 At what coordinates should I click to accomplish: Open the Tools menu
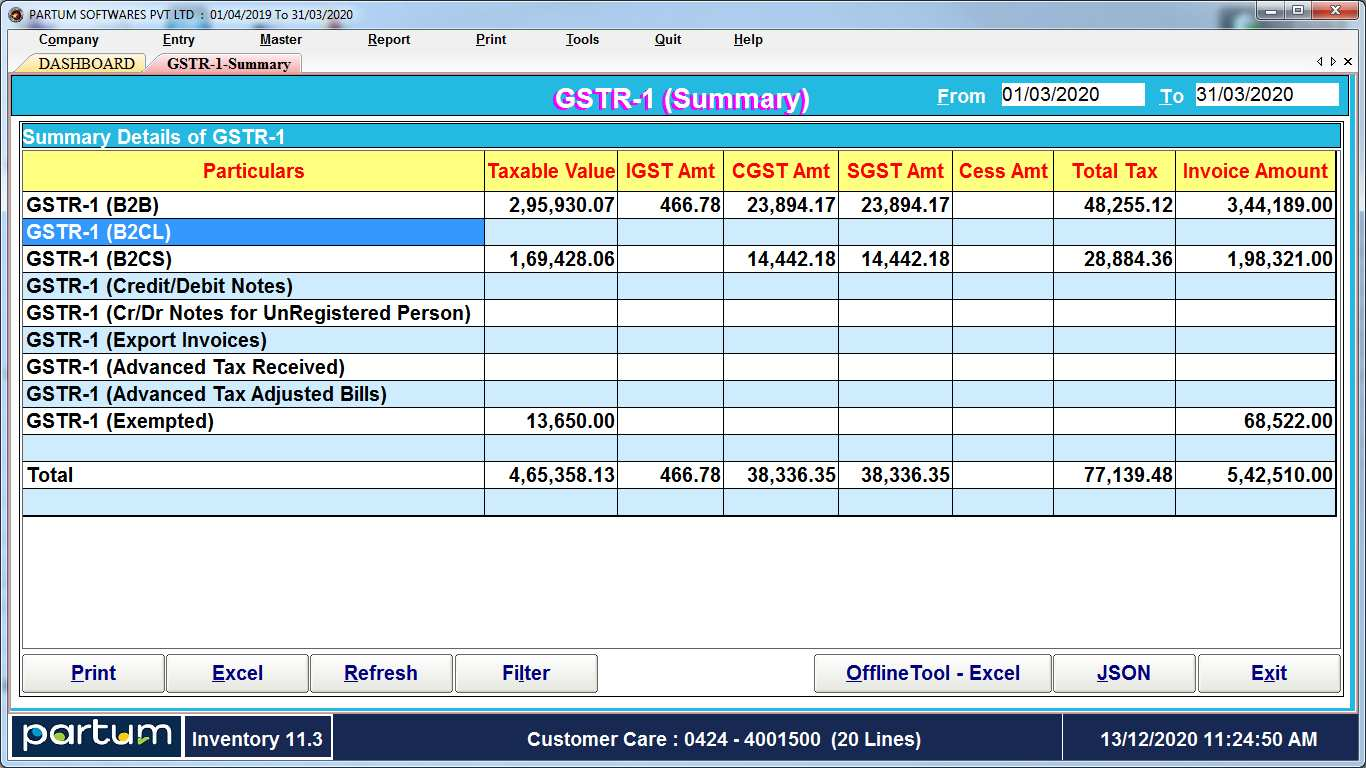tap(582, 40)
